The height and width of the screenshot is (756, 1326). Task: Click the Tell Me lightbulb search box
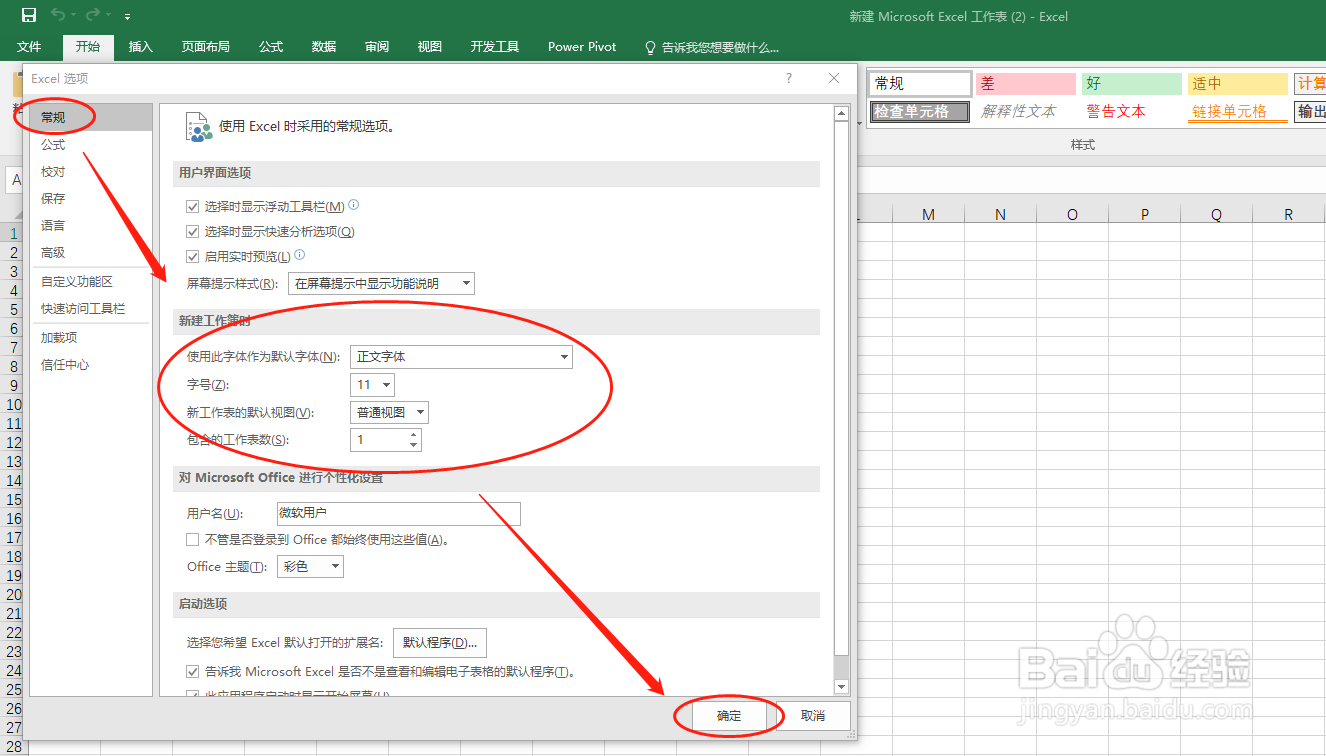tap(712, 47)
